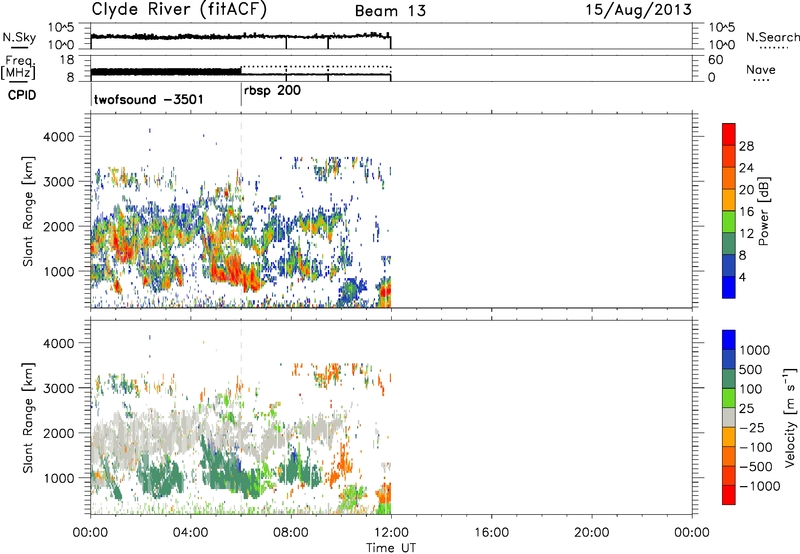
Task: Pick the Velocity segment between -100 and -500
Action: click(x=729, y=457)
